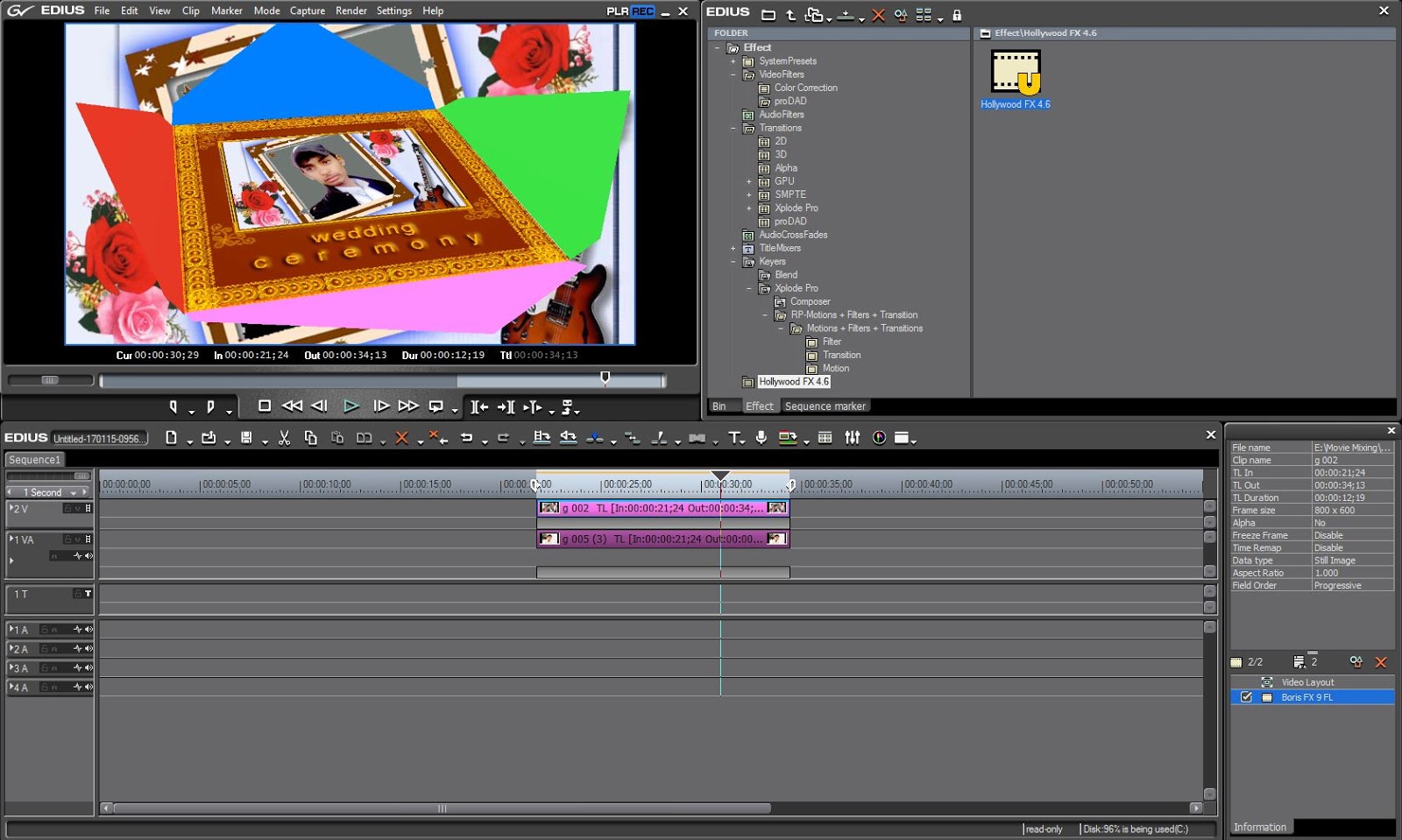Screen dimensions: 1402x840
Task: Open the timeline scale 1 Second dropdown
Action: pyautogui.click(x=74, y=493)
